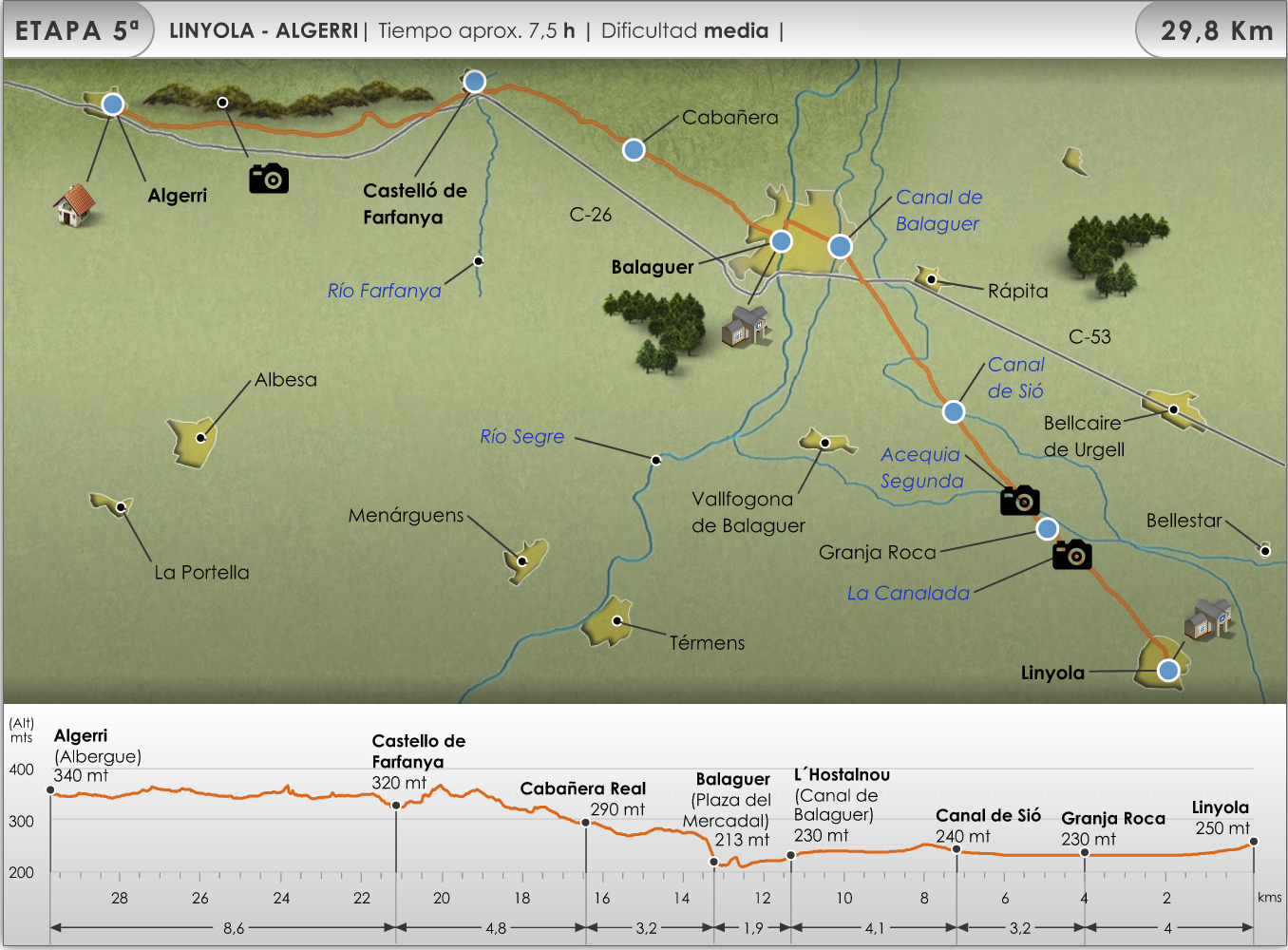
Task: Click the building icon above Linyola
Action: tap(1207, 619)
